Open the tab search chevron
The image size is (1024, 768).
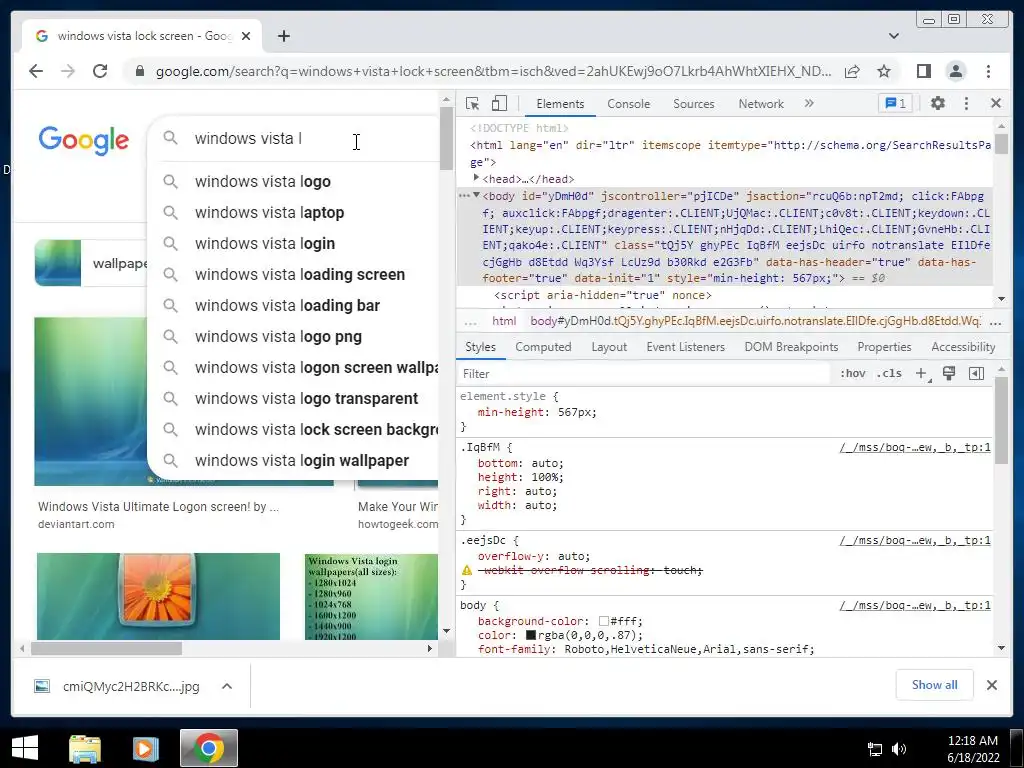[893, 36]
